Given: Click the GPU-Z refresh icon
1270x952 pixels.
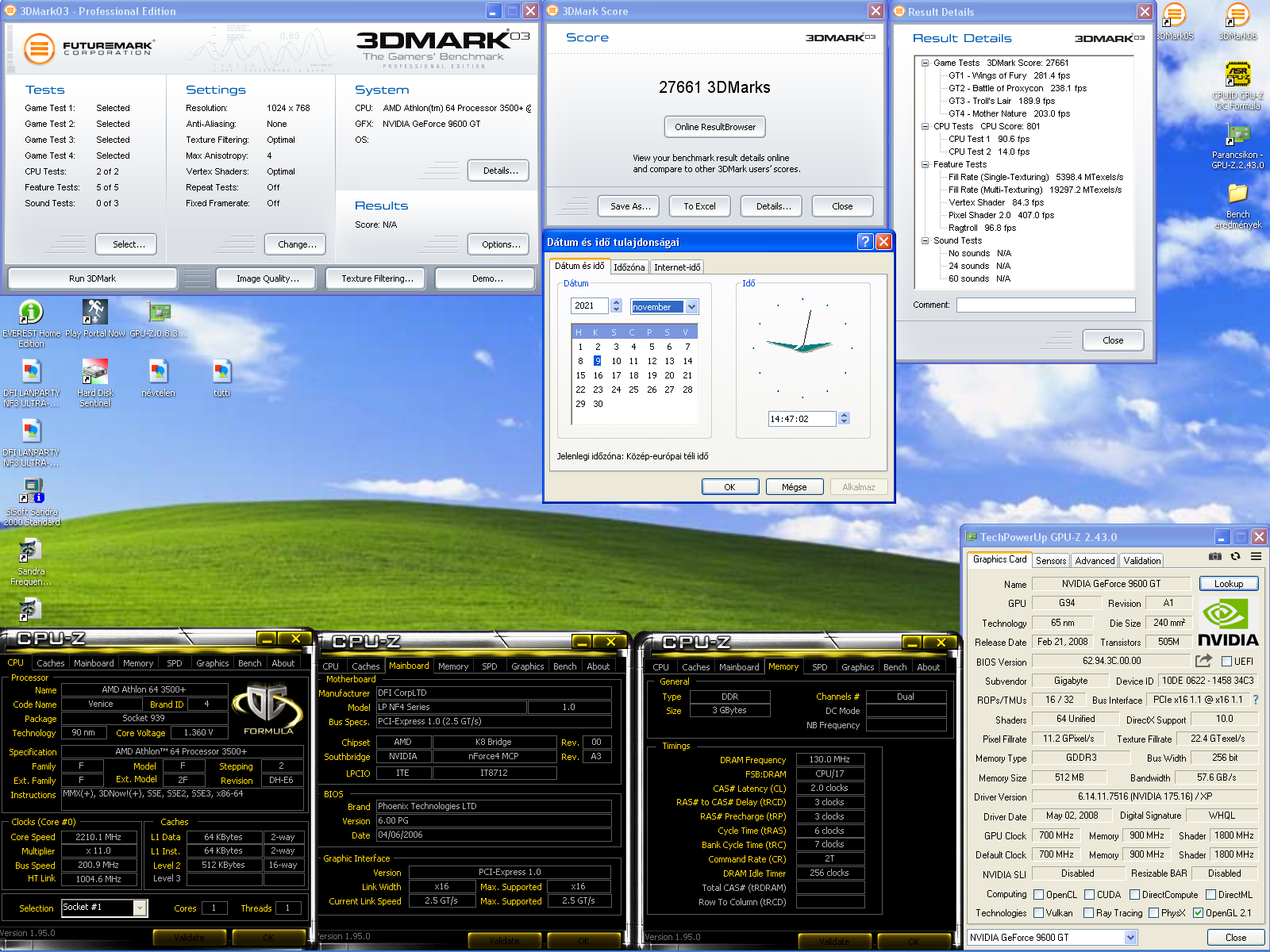Looking at the screenshot, I should click(1235, 557).
